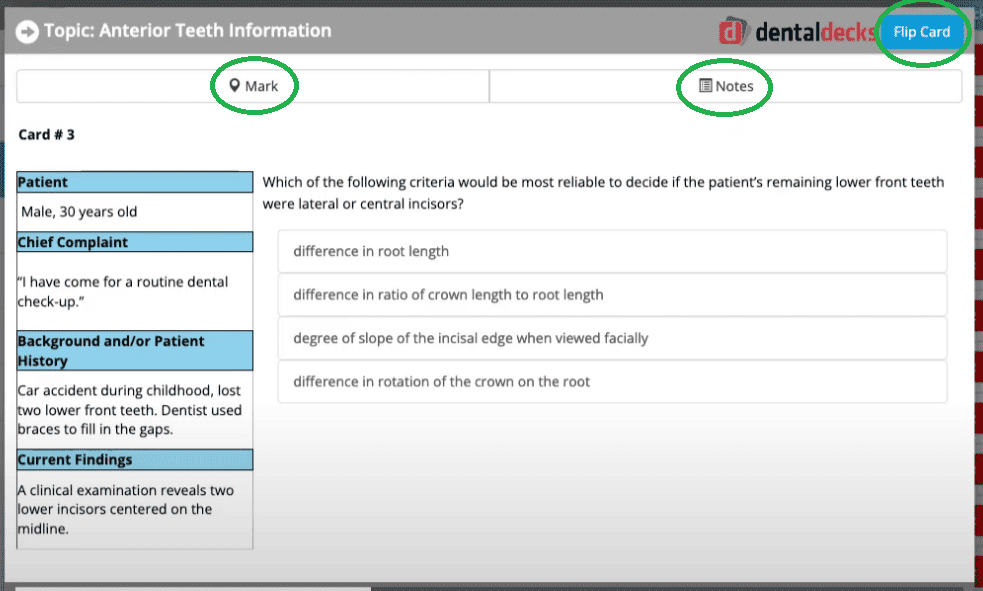This screenshot has width=983, height=591.
Task: Select the slope of incisal edge answer option
Action: click(x=612, y=338)
